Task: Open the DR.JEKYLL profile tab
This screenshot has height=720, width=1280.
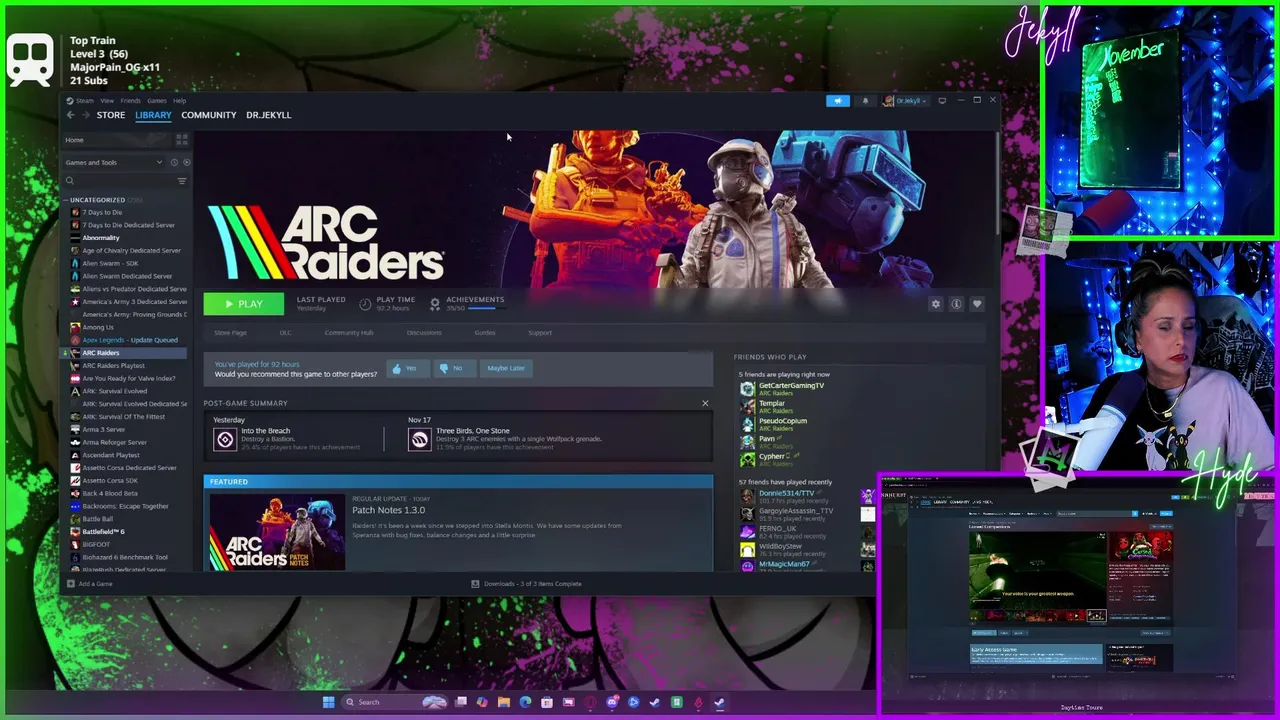Action: pos(268,115)
